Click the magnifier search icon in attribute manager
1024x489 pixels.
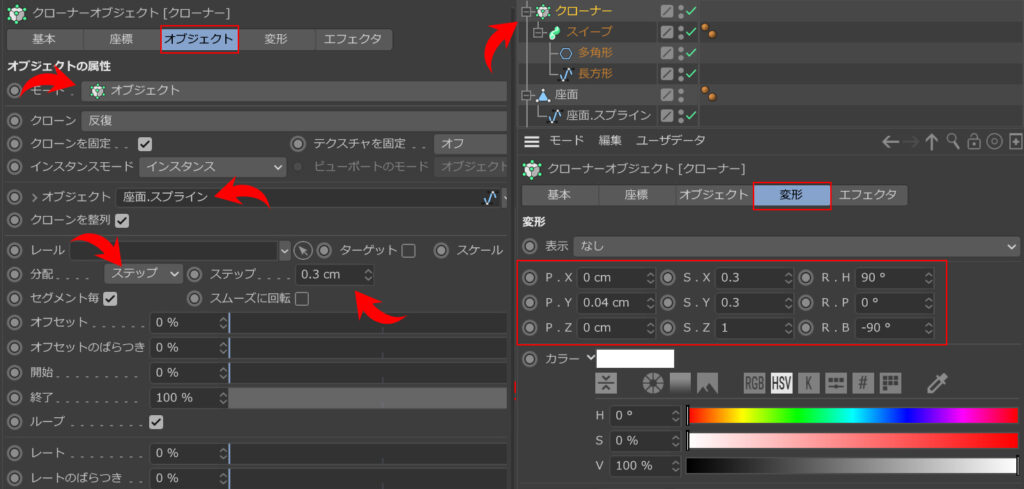tap(954, 142)
